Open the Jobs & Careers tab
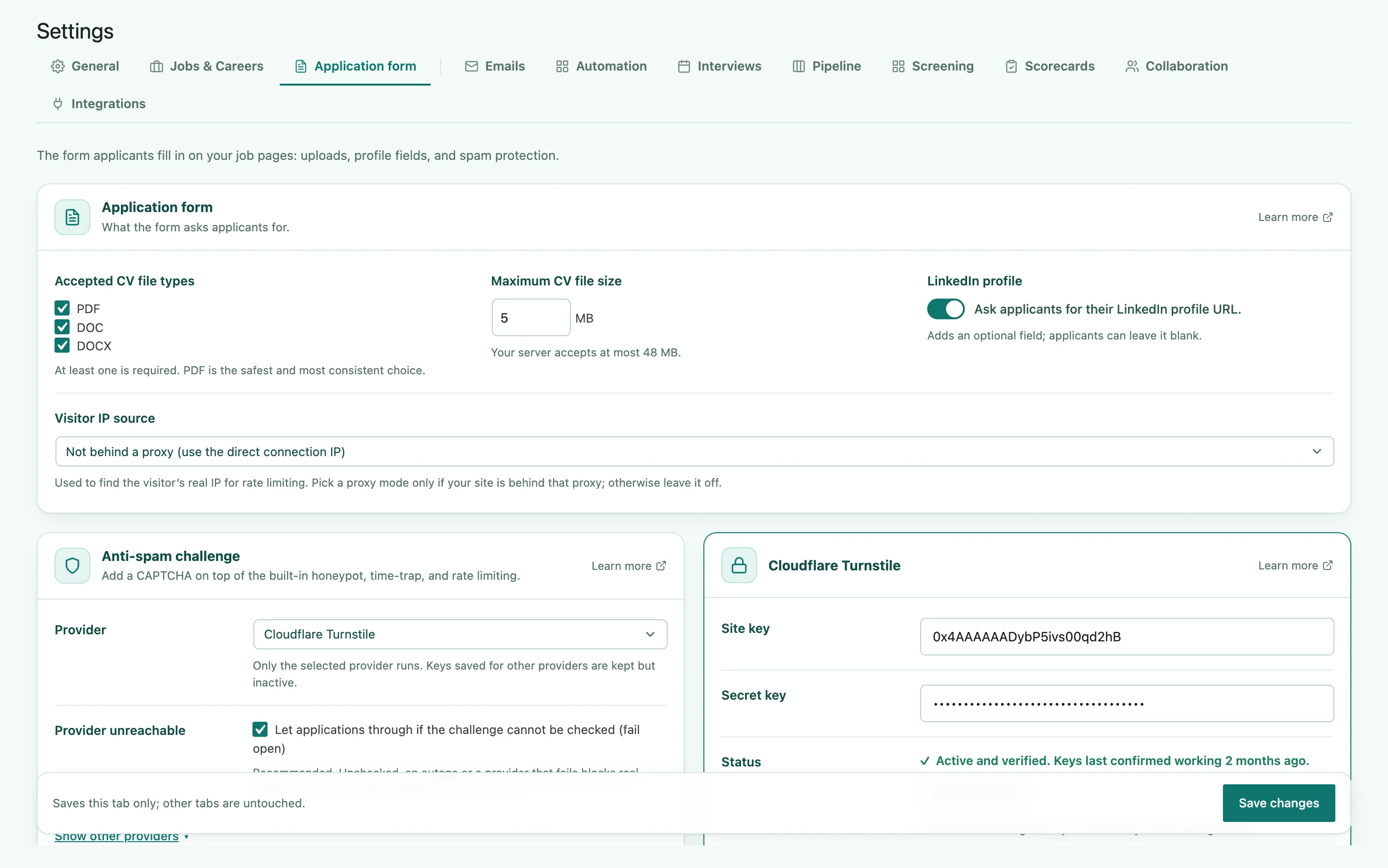 (207, 67)
